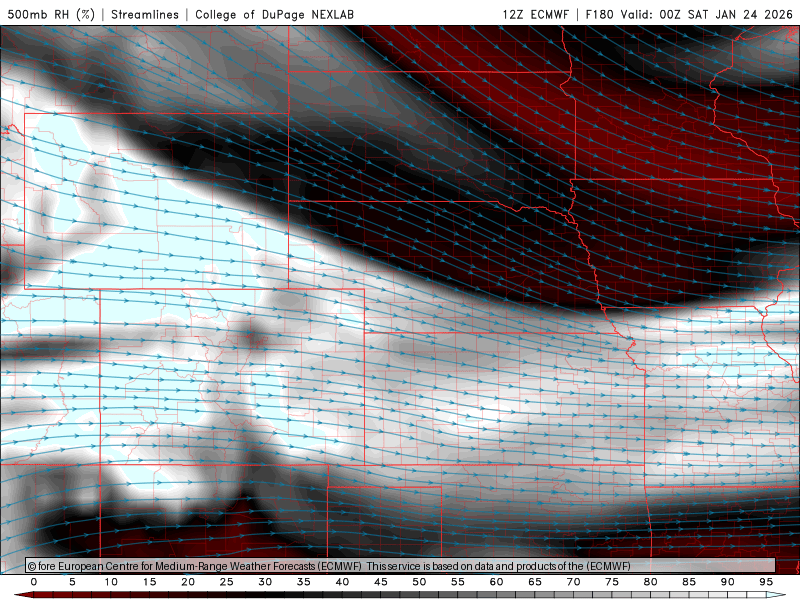
Task: Click the '70' value on the color scale
Action: pyautogui.click(x=573, y=582)
